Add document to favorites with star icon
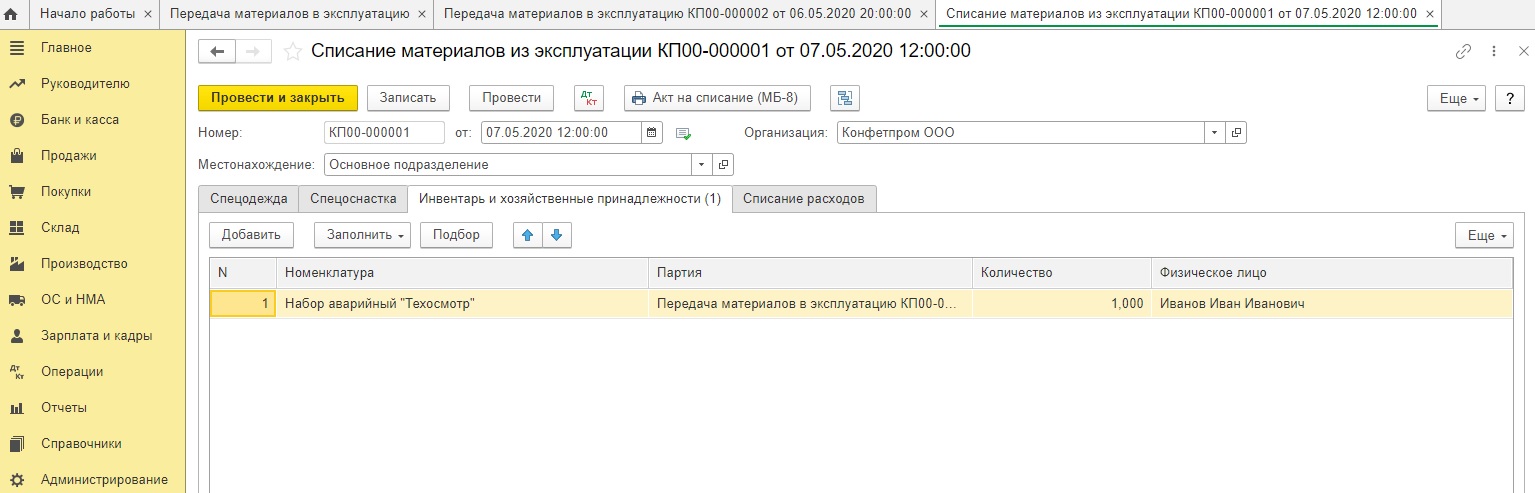The image size is (1535, 493). (x=293, y=51)
